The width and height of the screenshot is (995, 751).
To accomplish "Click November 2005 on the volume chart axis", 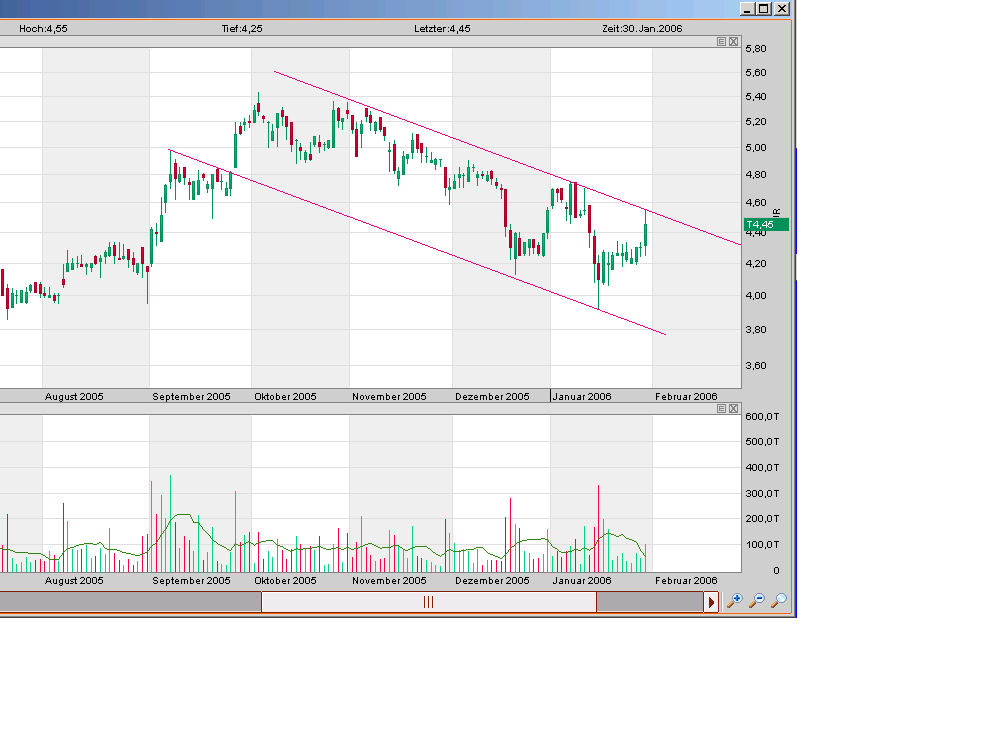I will (x=389, y=580).
